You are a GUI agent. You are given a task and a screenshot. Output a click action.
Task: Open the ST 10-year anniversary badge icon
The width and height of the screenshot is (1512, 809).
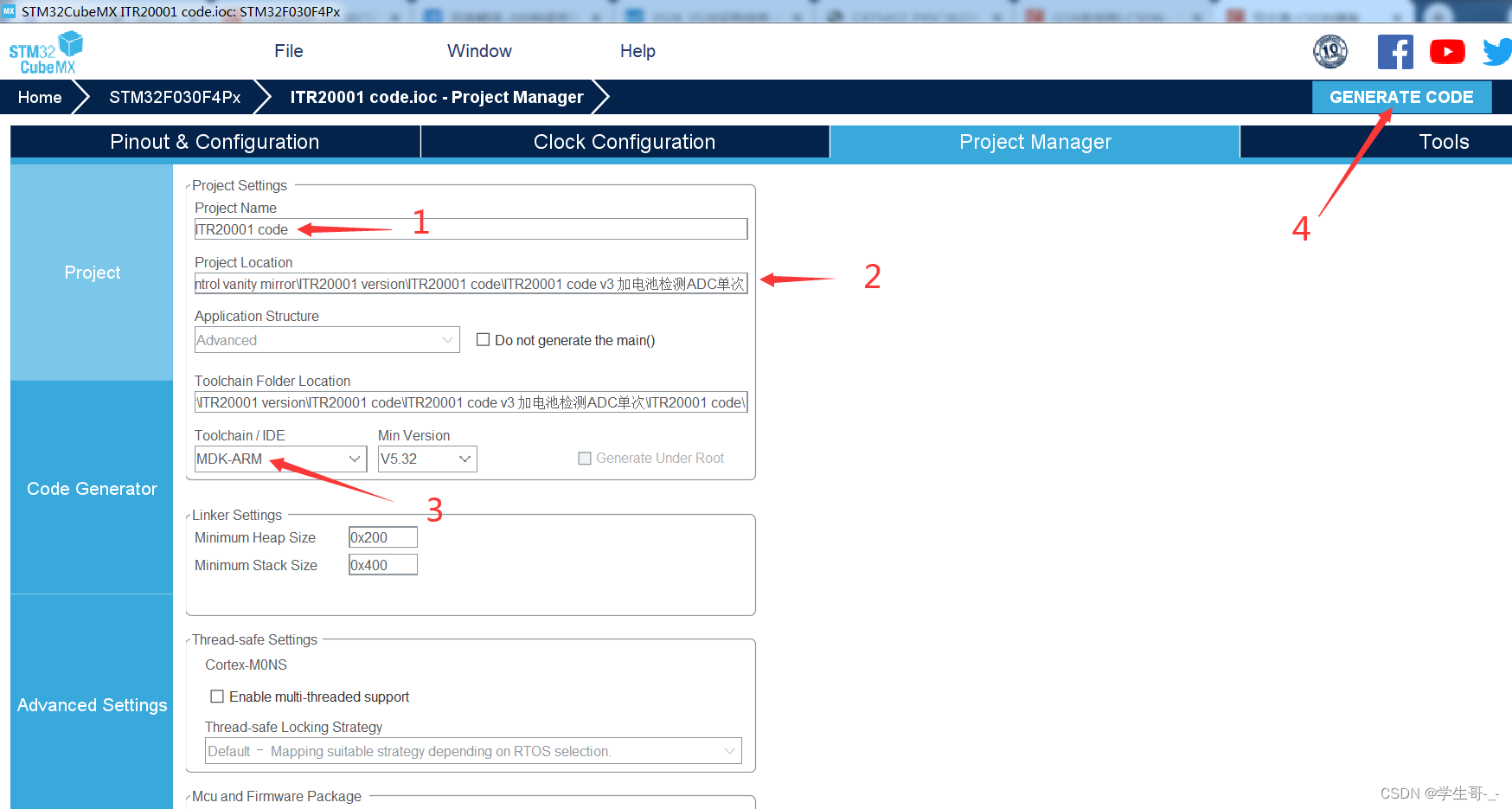pos(1330,52)
